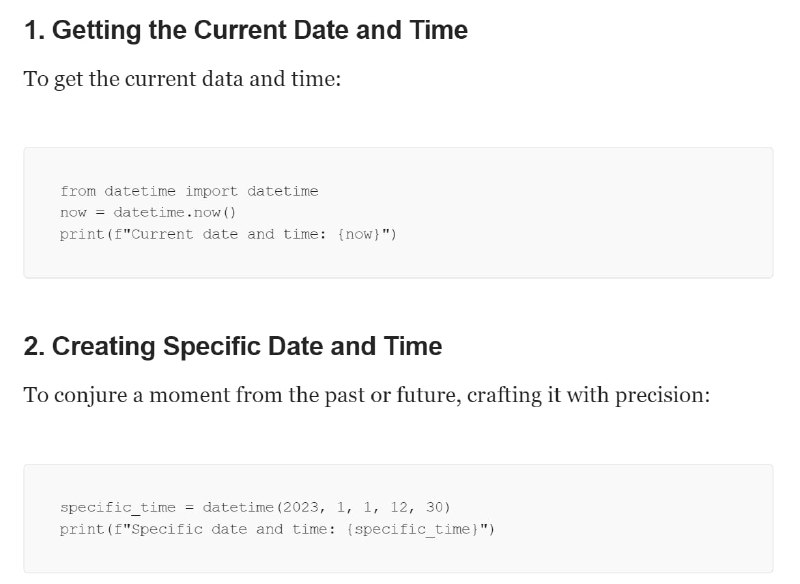Click the '{now}' placeholder in the print statement
Image resolution: width=800 pixels, height=584 pixels.
[x=359, y=235]
